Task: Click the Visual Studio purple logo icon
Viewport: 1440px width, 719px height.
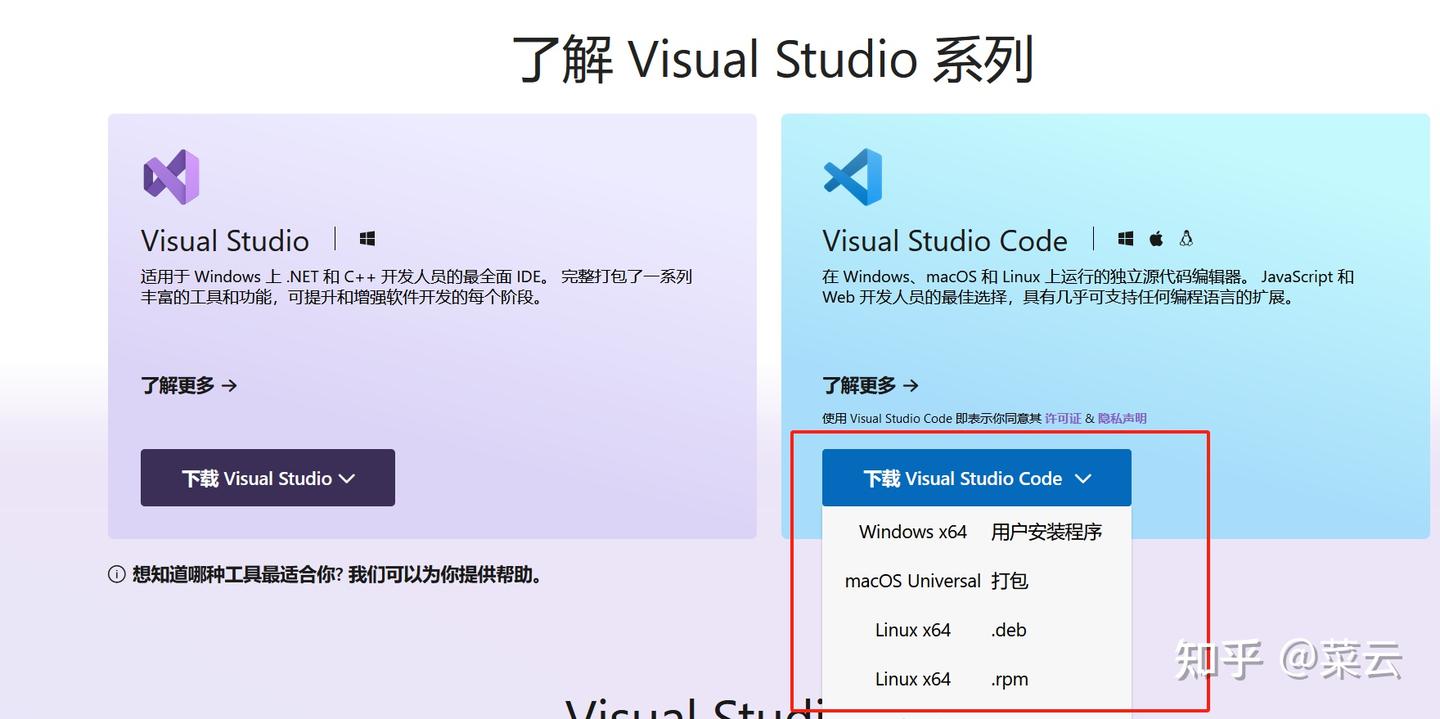Action: point(171,176)
